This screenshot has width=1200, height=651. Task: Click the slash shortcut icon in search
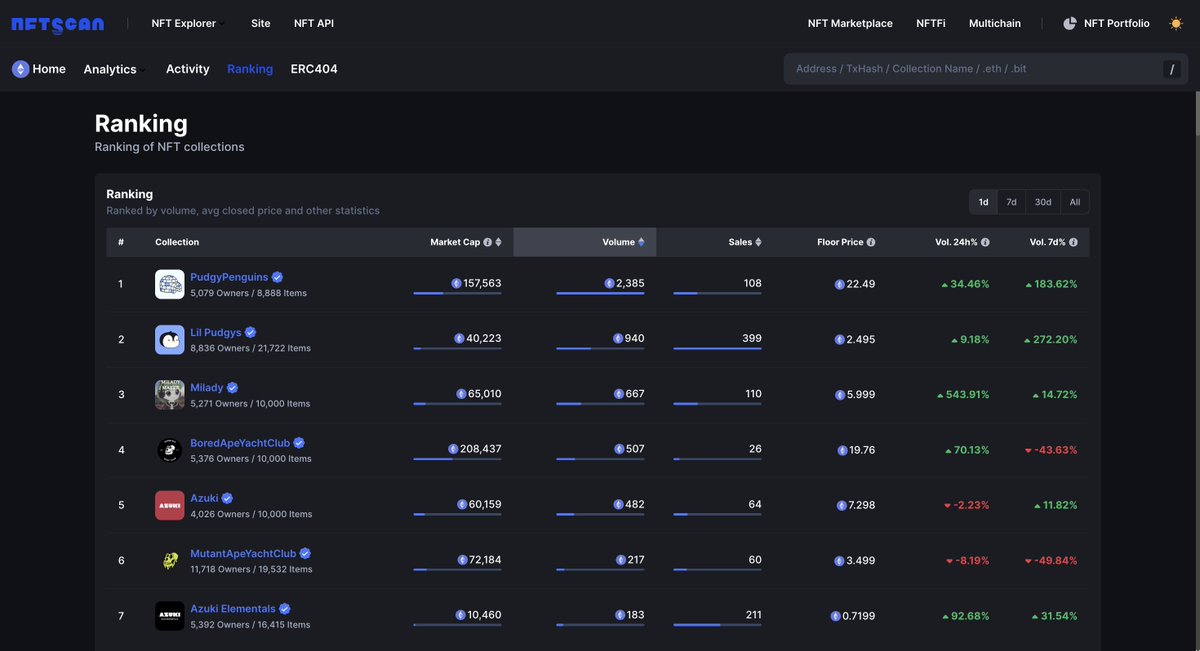pyautogui.click(x=1171, y=69)
